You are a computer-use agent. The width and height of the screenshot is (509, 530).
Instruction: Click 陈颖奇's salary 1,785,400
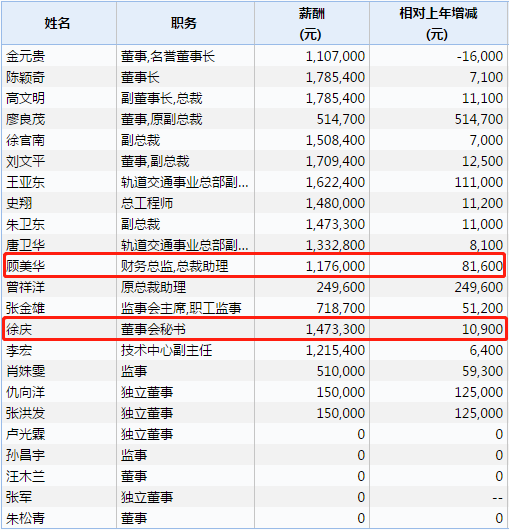(x=335, y=77)
